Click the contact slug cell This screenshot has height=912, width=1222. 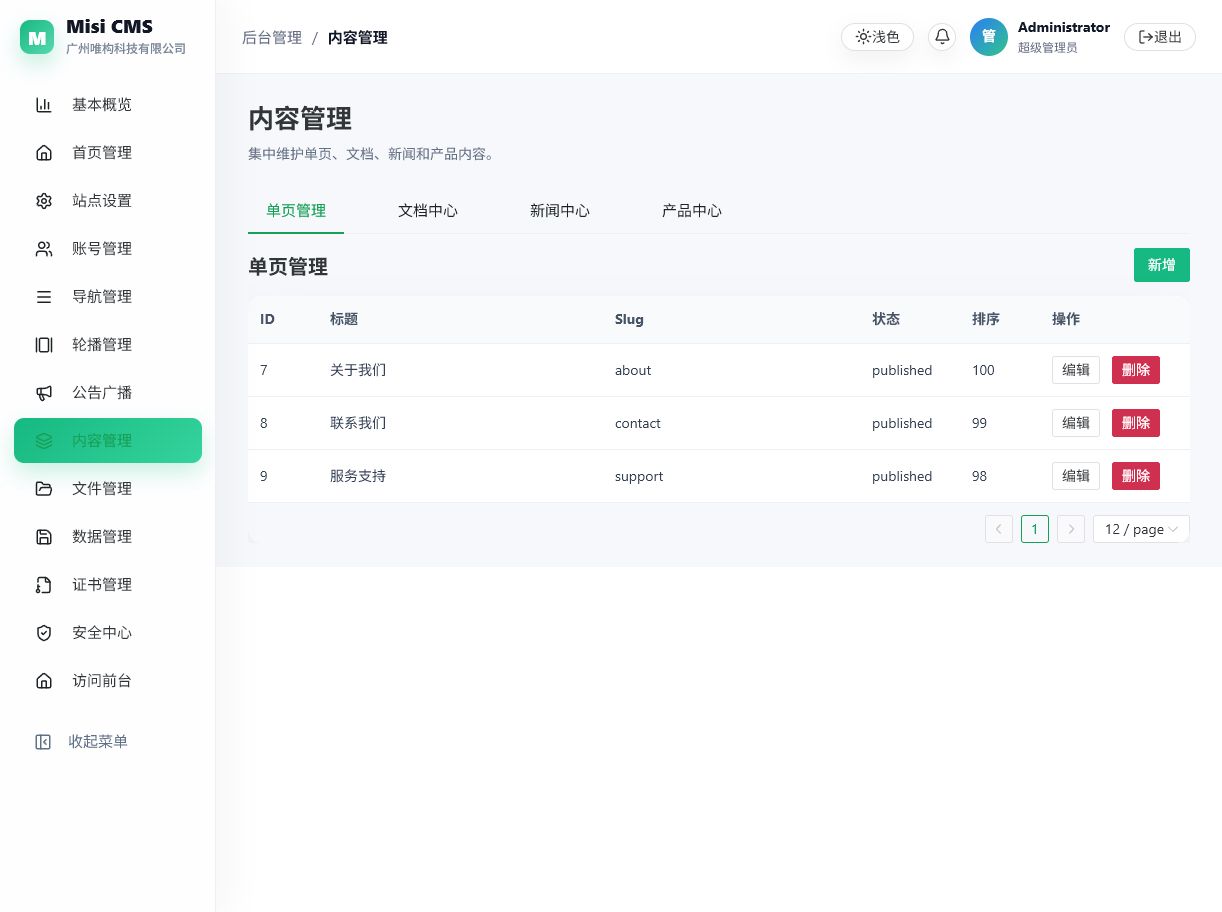(x=638, y=423)
